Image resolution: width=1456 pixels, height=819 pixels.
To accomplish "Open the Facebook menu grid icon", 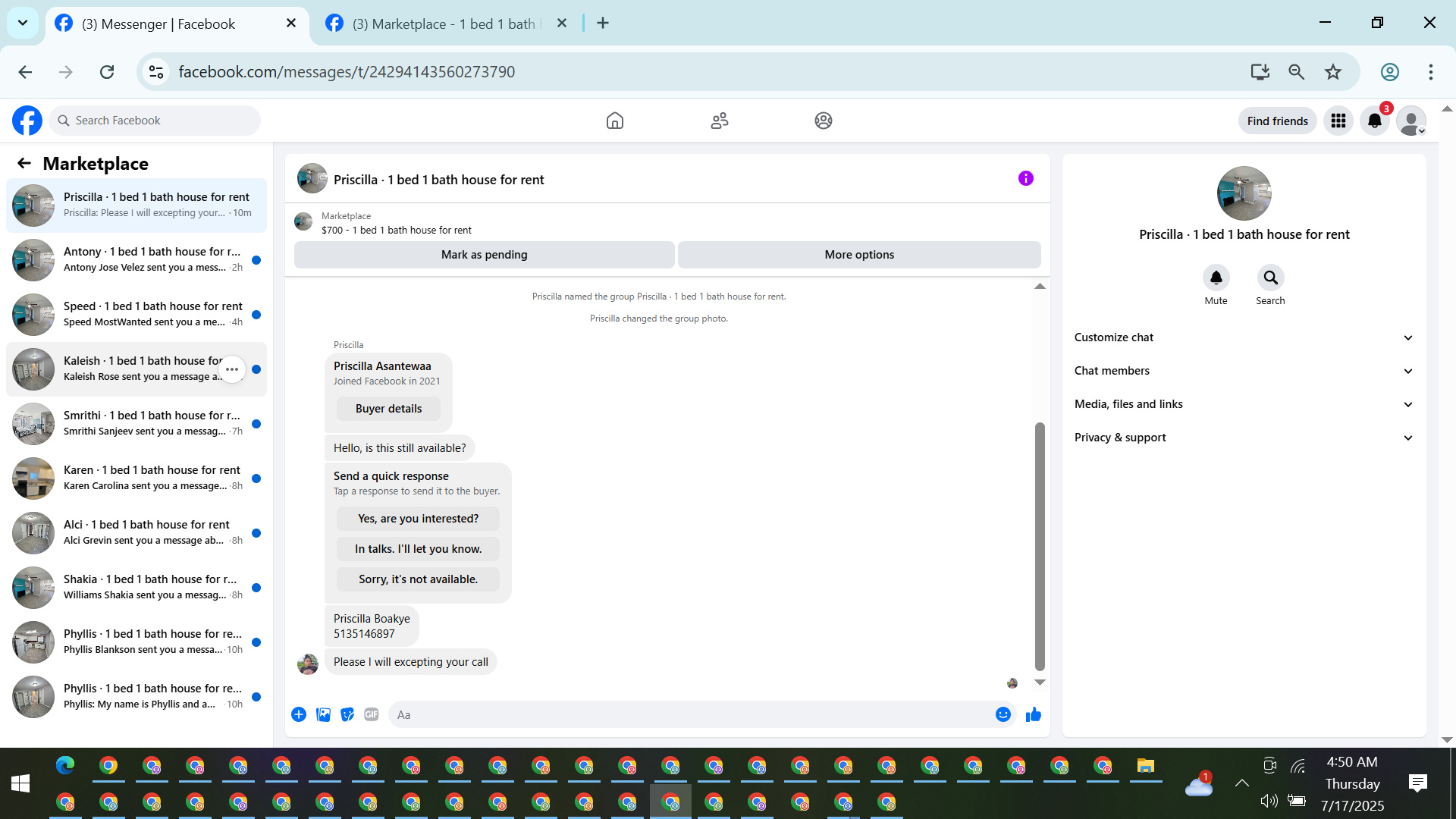I will pyautogui.click(x=1338, y=121).
